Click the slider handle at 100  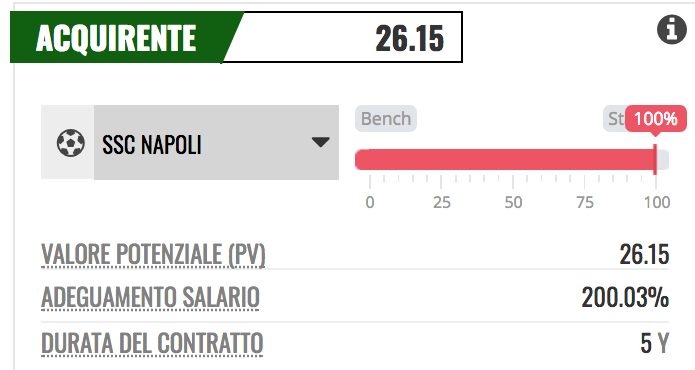point(656,160)
